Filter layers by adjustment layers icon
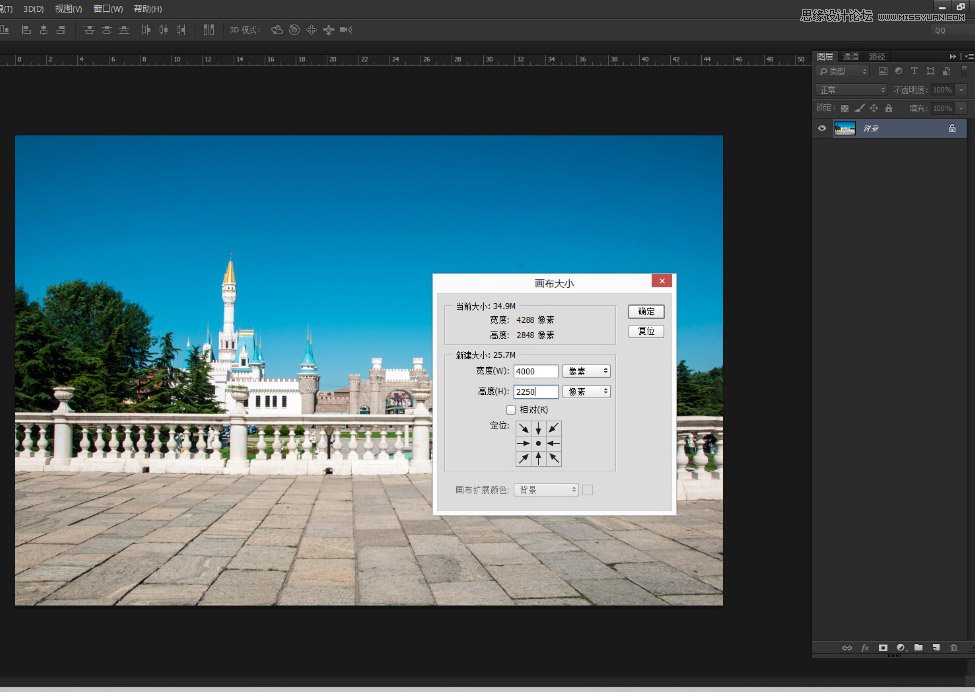 (x=899, y=72)
